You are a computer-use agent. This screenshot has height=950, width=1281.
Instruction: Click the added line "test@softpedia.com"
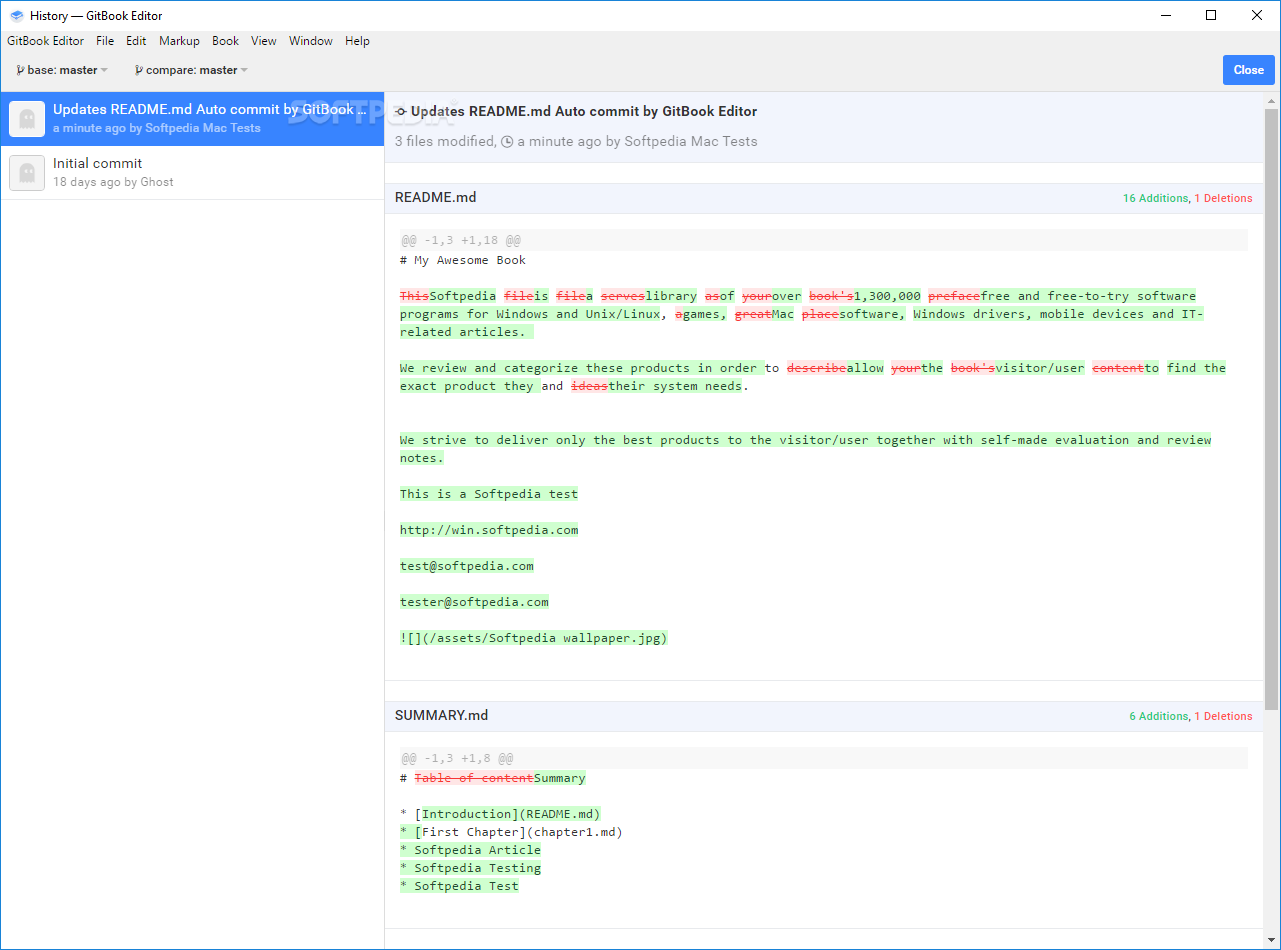tap(467, 566)
